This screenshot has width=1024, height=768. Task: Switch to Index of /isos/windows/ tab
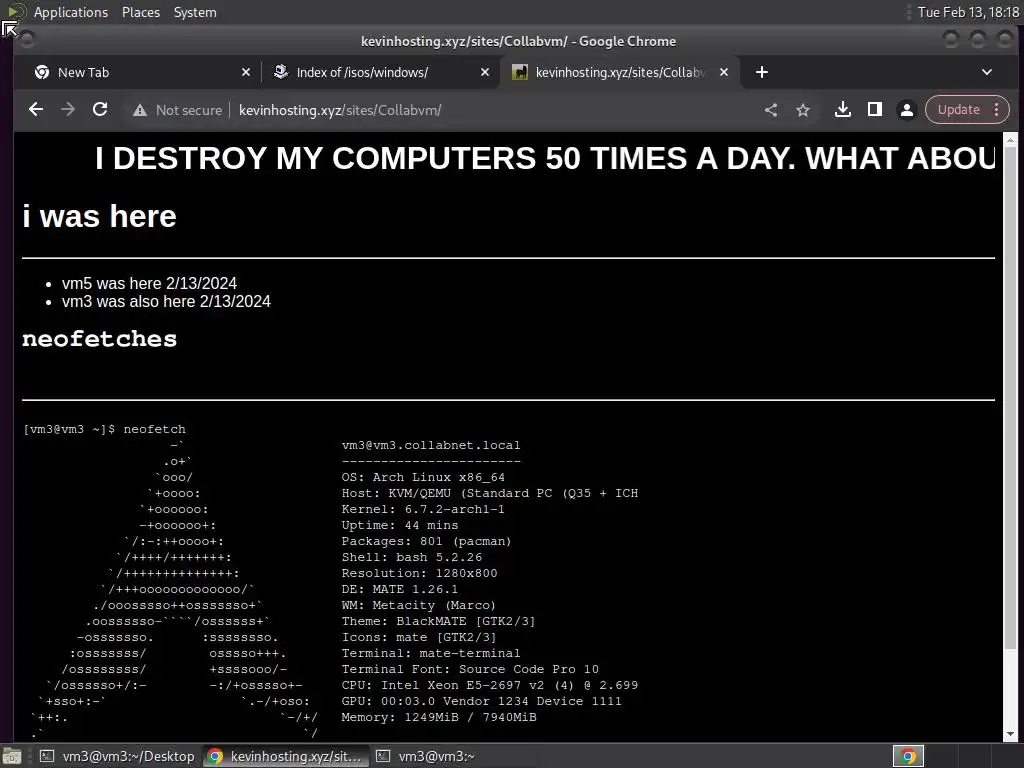[x=379, y=72]
